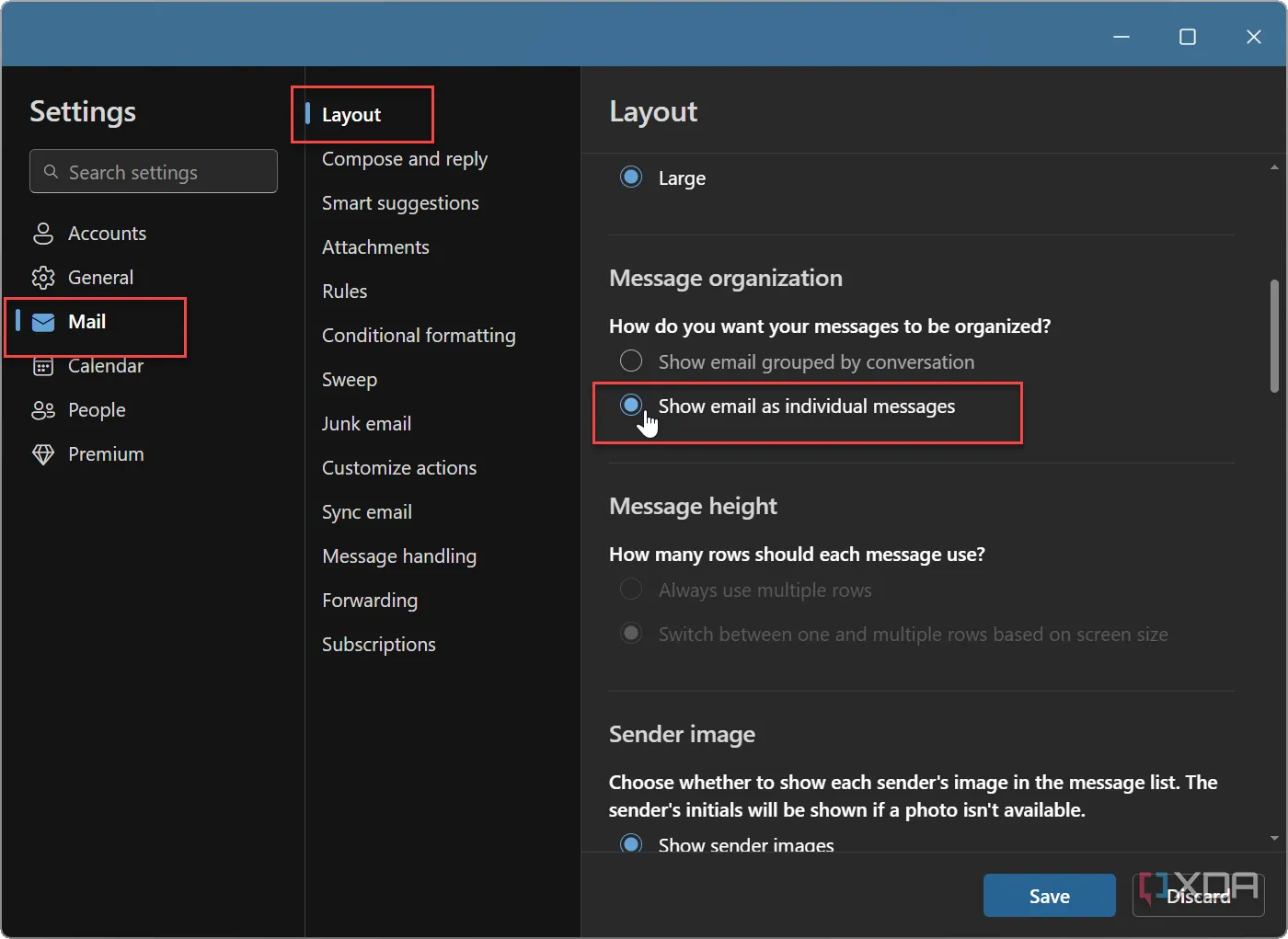Maximize the Settings window

point(1187,37)
